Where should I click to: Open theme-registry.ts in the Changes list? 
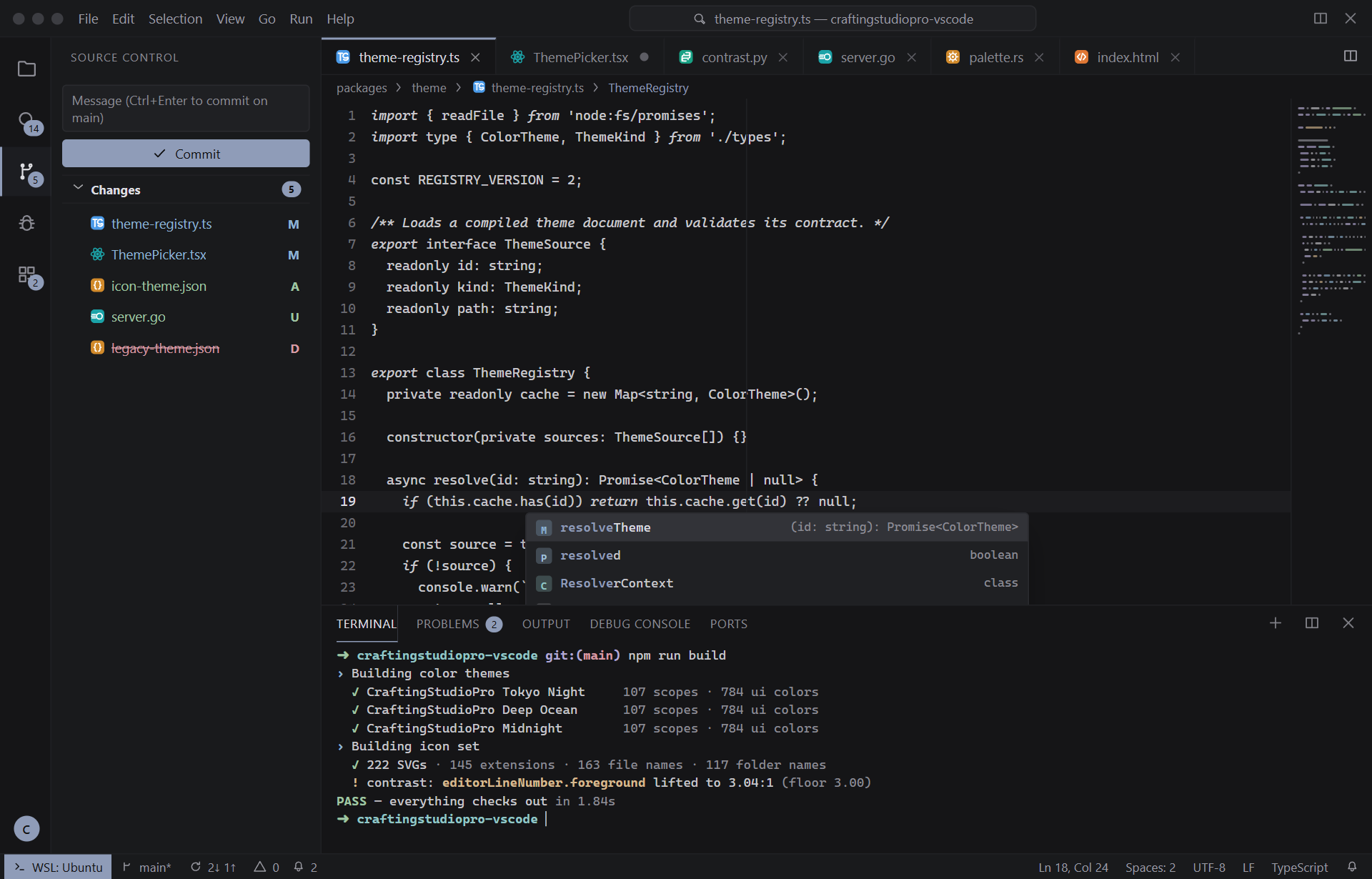pos(186,224)
